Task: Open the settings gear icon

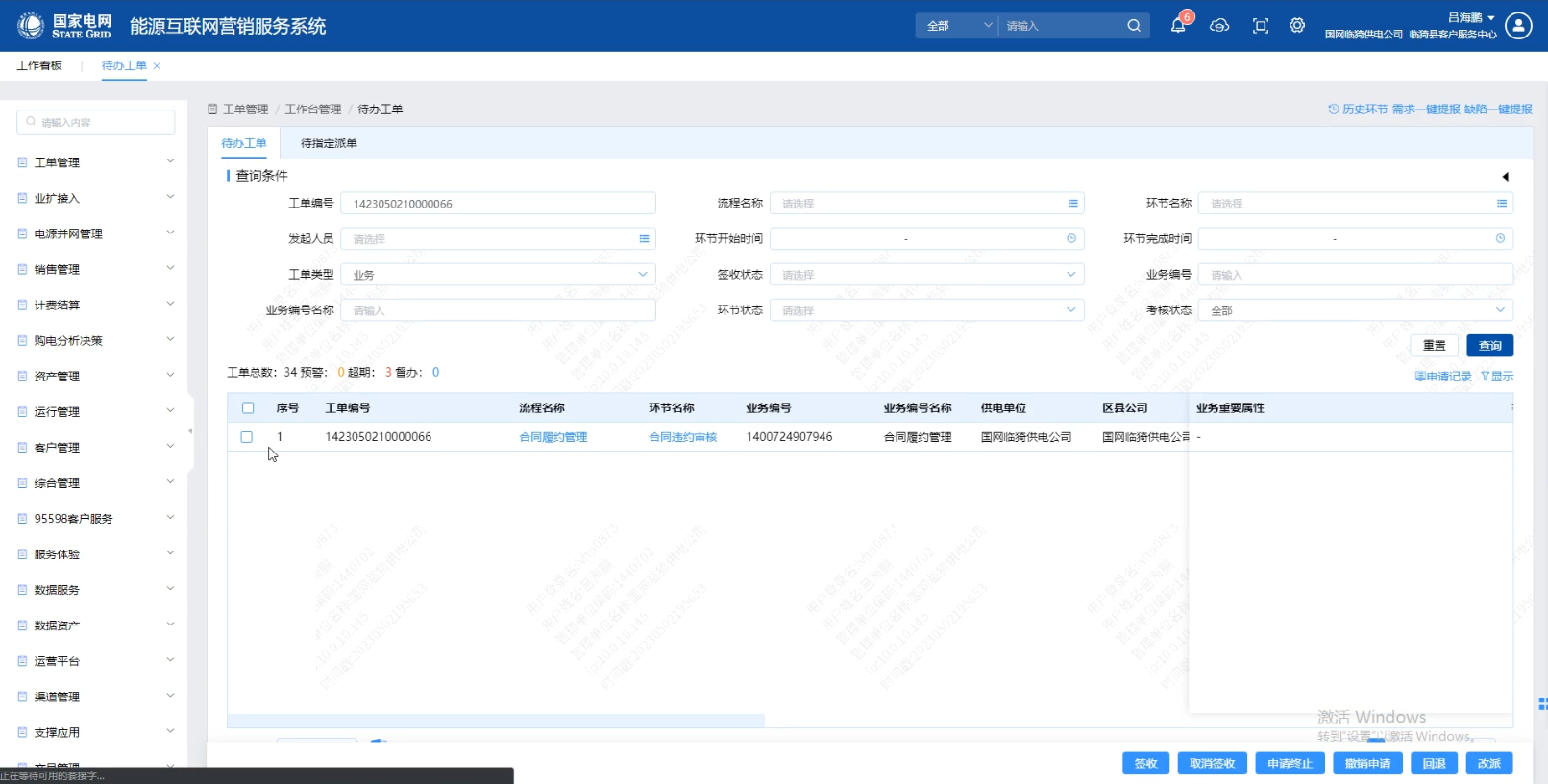Action: tap(1297, 26)
